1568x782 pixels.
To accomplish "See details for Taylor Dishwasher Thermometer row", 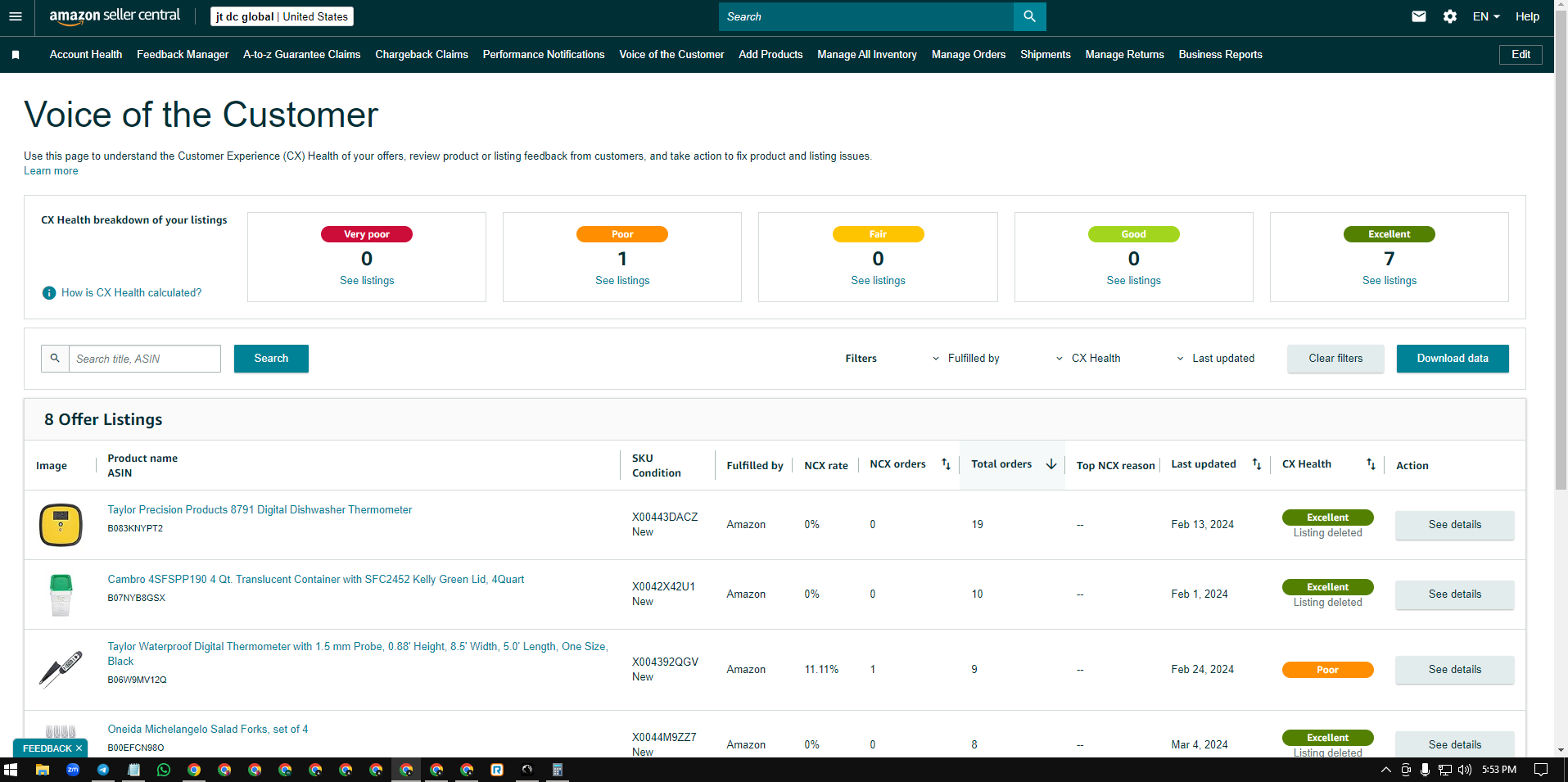I will coord(1455,525).
